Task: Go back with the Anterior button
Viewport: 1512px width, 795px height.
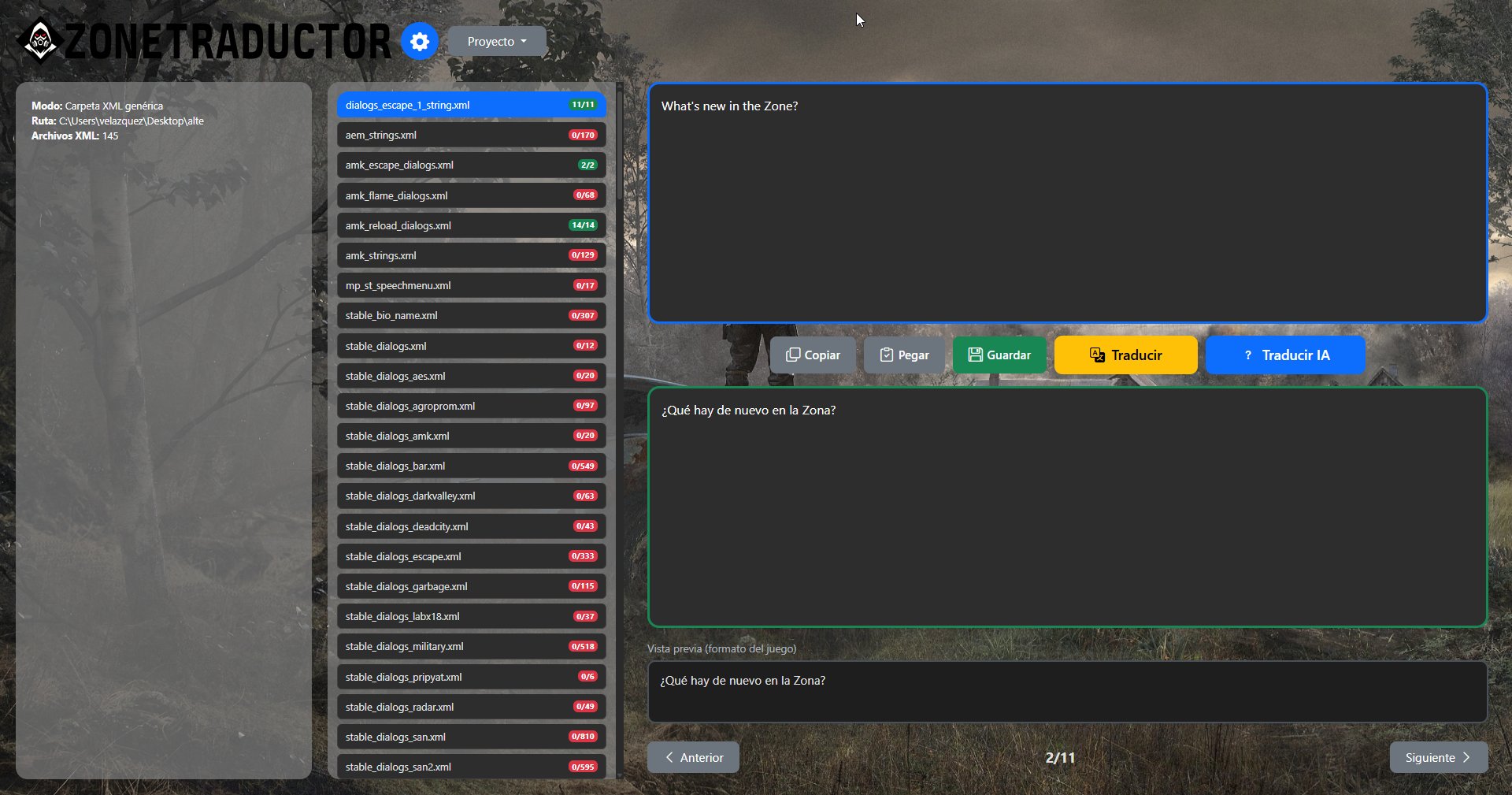Action: [x=693, y=757]
